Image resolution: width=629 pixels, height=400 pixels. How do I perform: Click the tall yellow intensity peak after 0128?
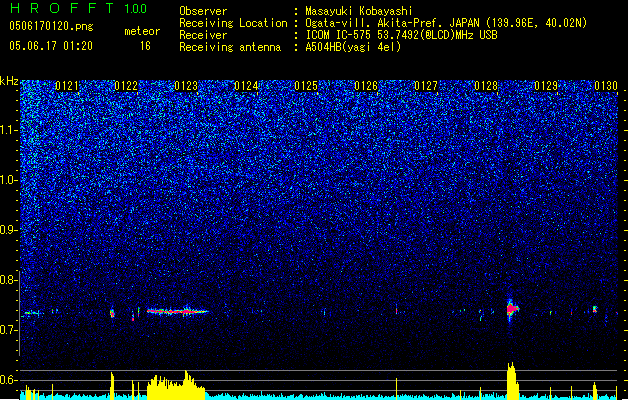click(512, 381)
